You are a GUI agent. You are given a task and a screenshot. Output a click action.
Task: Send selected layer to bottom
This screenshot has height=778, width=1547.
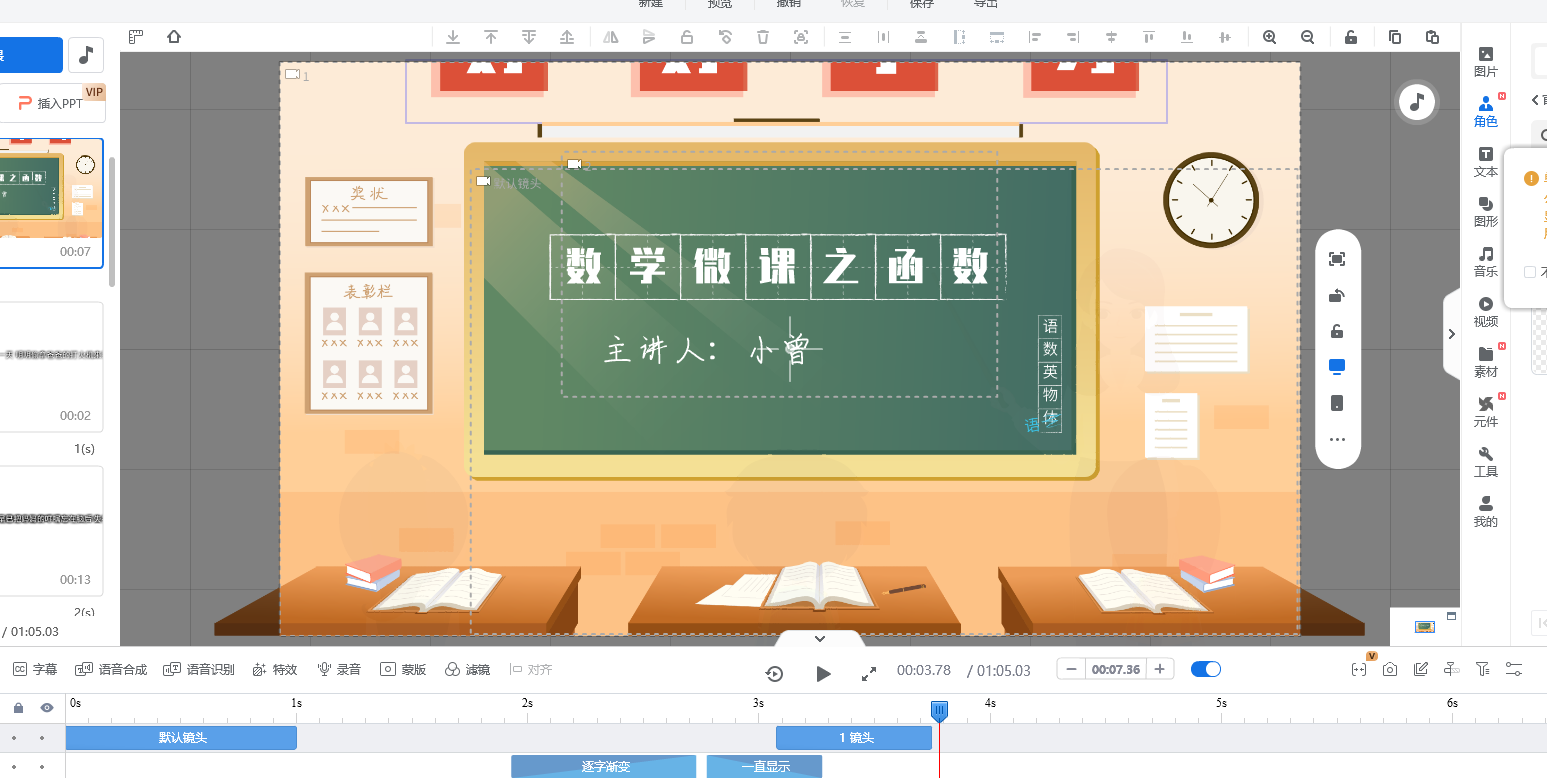(453, 37)
